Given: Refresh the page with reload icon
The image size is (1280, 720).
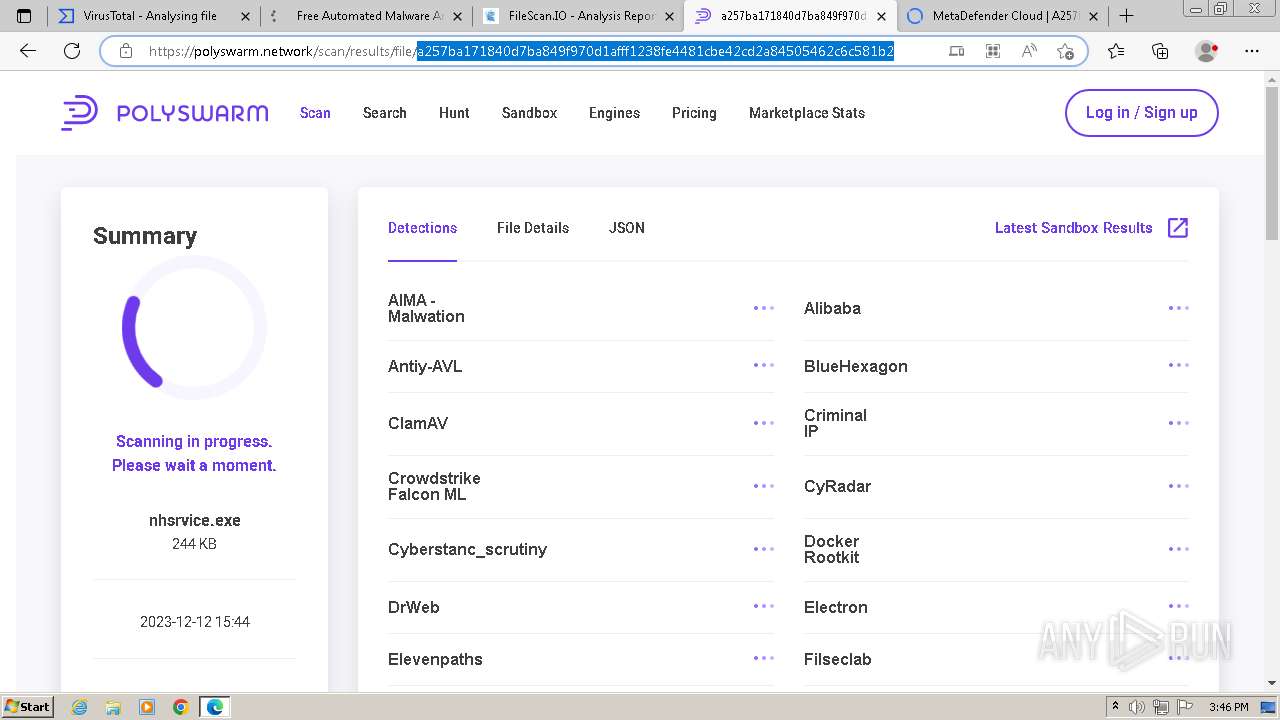Looking at the screenshot, I should (x=72, y=51).
